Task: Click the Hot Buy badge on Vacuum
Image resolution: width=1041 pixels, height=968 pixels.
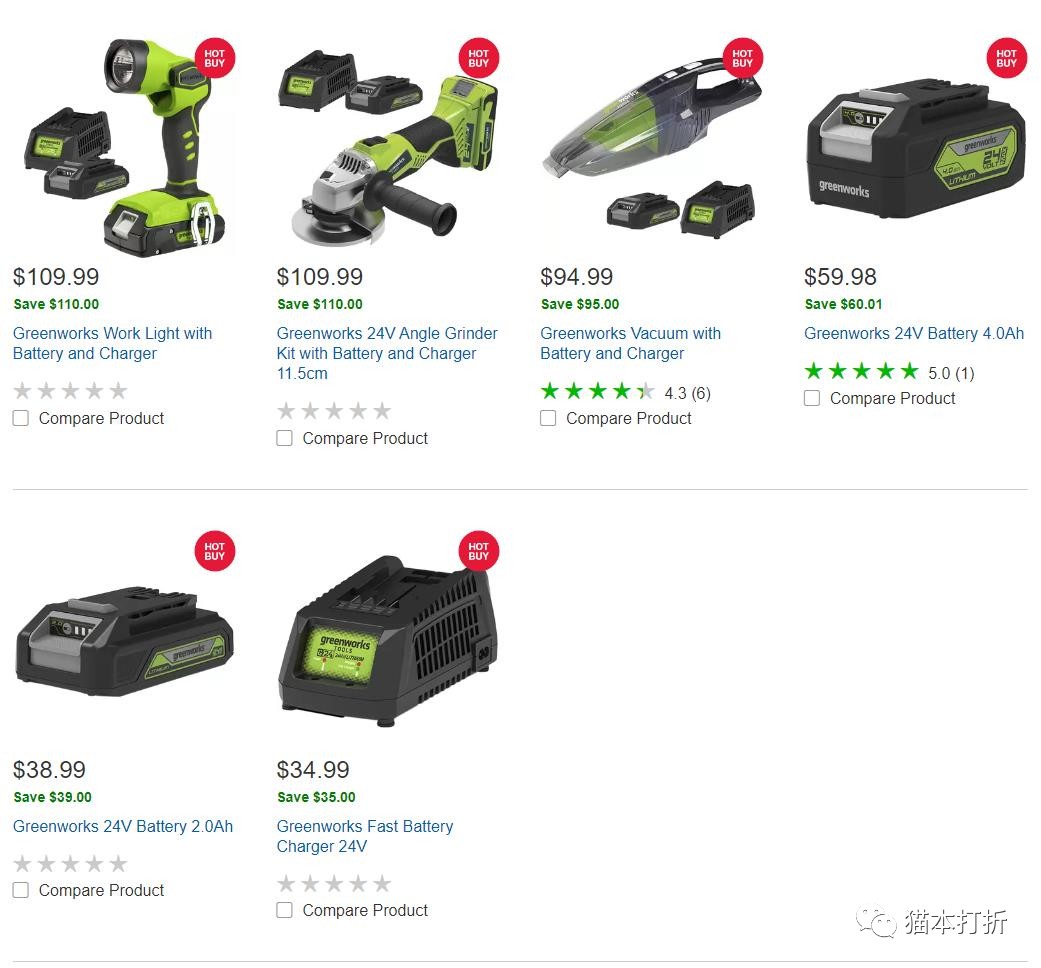Action: [x=742, y=58]
